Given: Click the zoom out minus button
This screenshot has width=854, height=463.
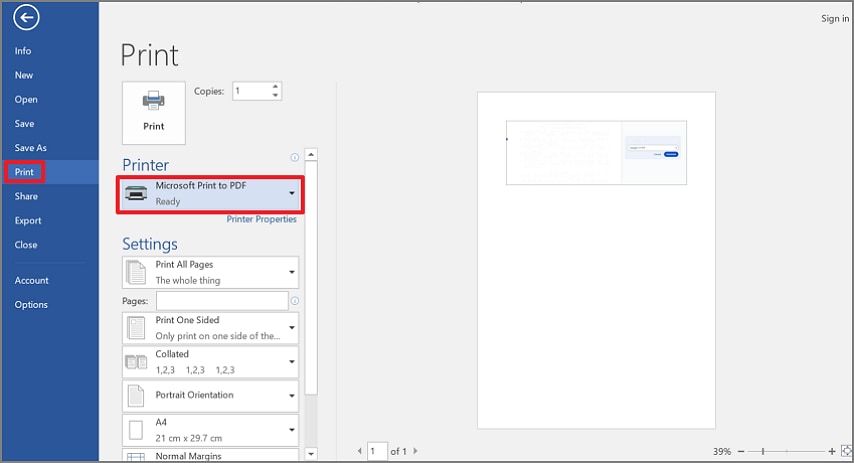Looking at the screenshot, I should click(x=741, y=452).
